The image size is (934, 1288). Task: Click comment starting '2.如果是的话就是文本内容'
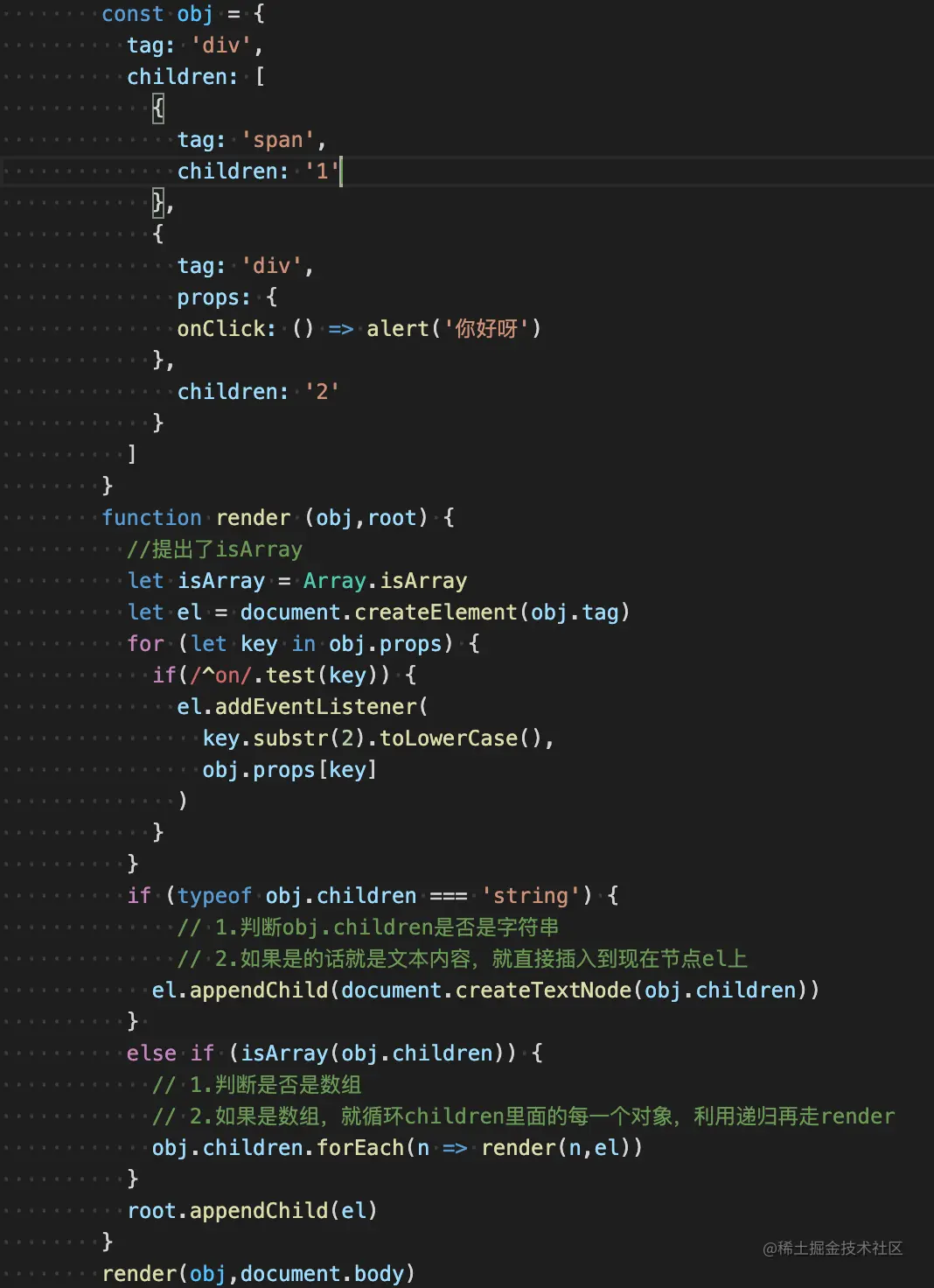coord(463,958)
